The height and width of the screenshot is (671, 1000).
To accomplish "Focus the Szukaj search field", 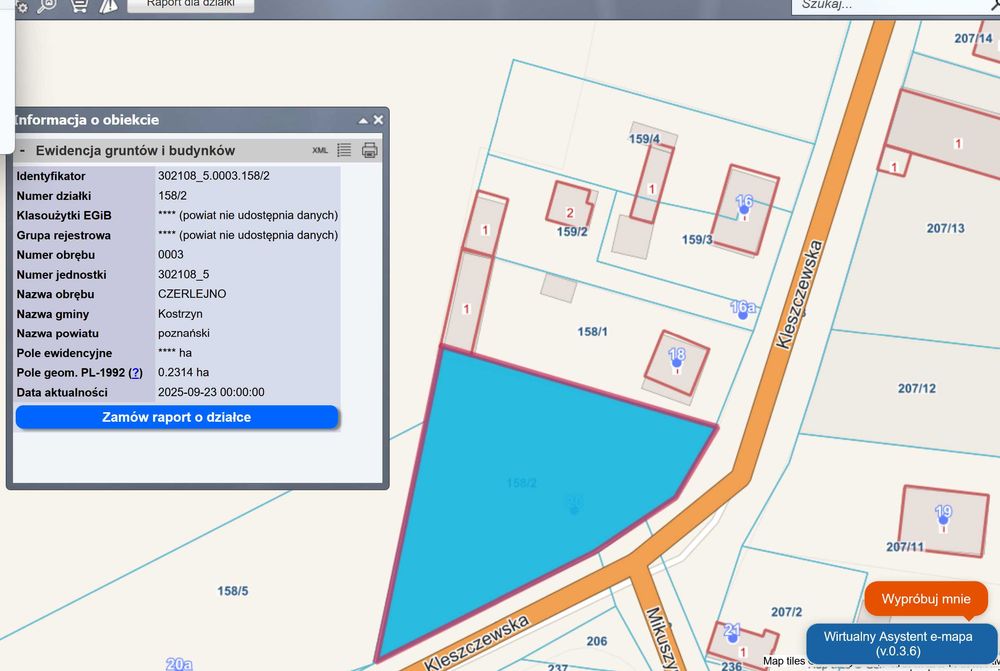I will click(893, 6).
